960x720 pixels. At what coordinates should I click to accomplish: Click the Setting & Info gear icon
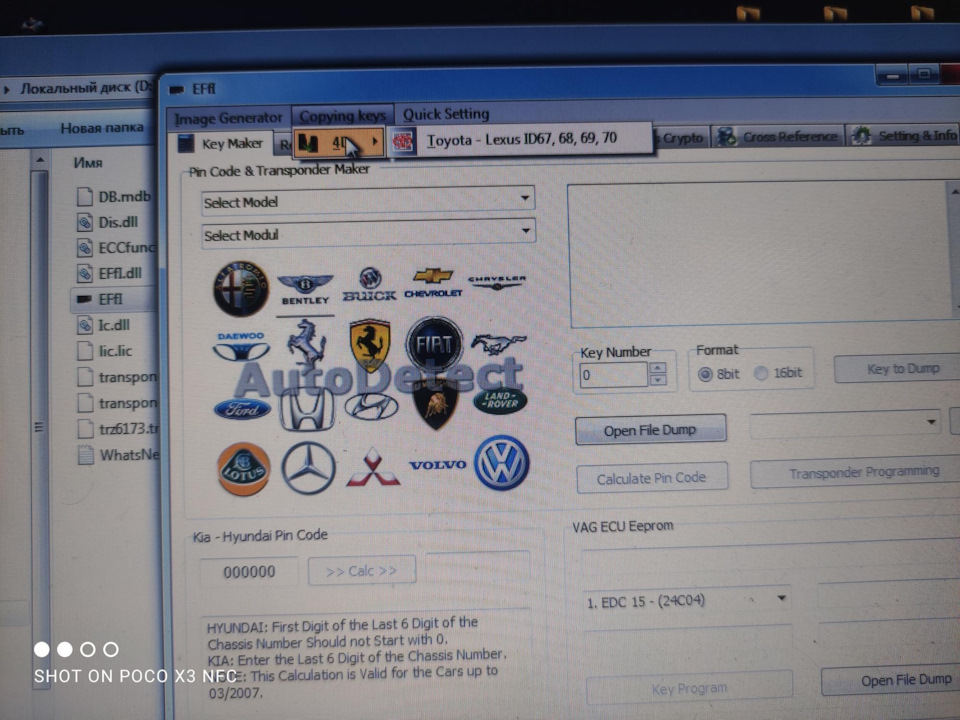pos(861,136)
